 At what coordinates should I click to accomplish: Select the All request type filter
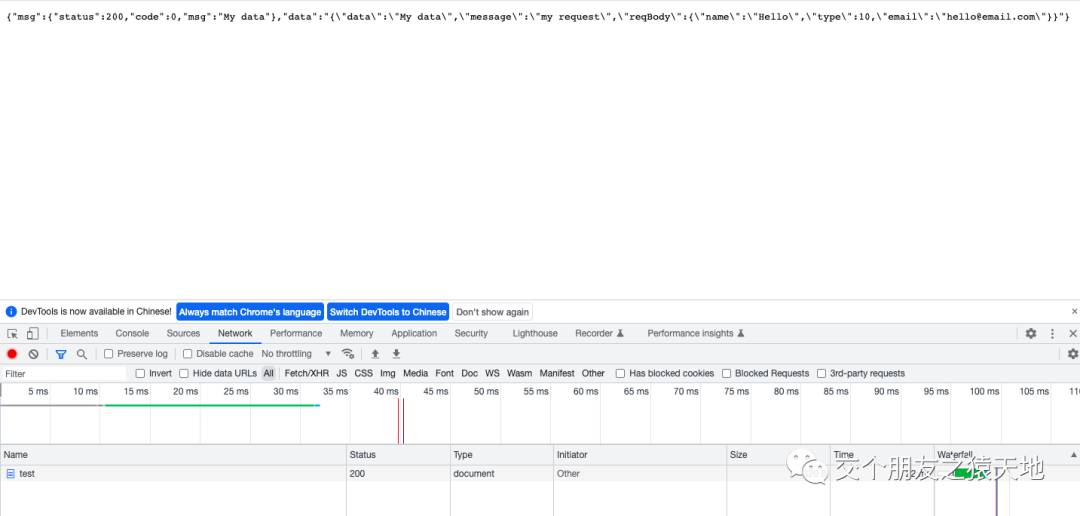pyautogui.click(x=269, y=373)
